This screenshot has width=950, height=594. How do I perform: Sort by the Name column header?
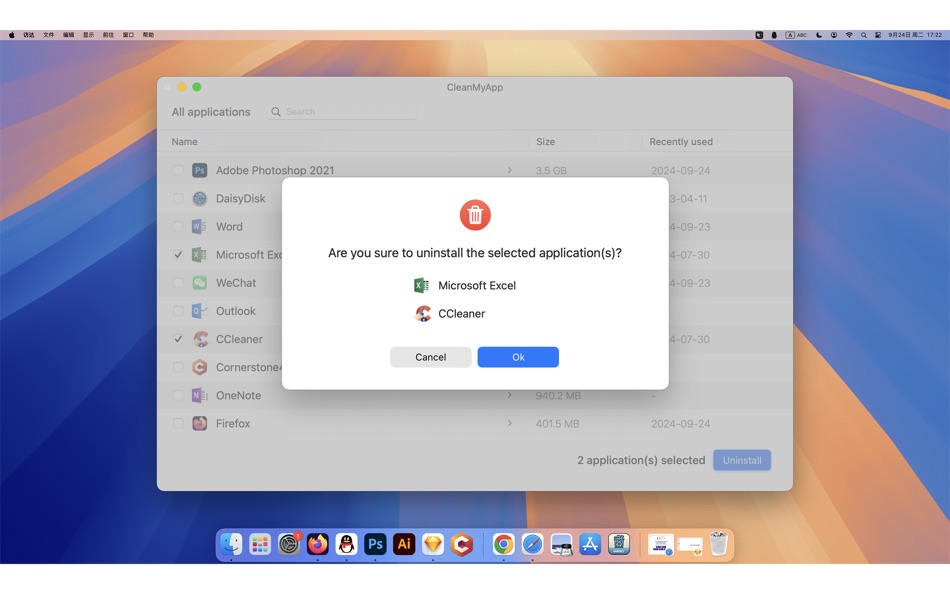click(x=184, y=142)
